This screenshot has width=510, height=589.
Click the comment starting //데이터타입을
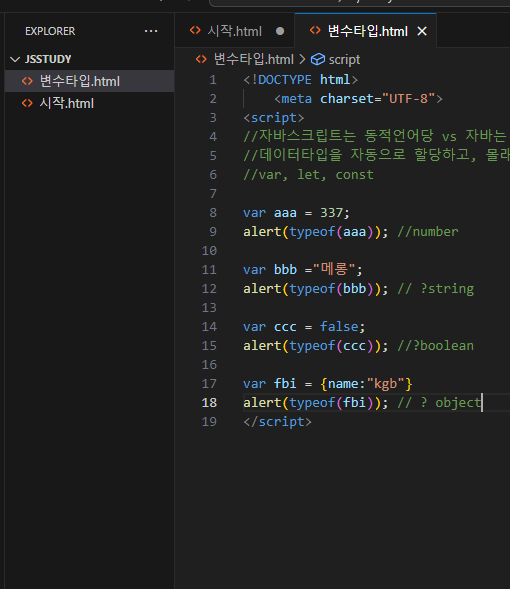tap(376, 155)
